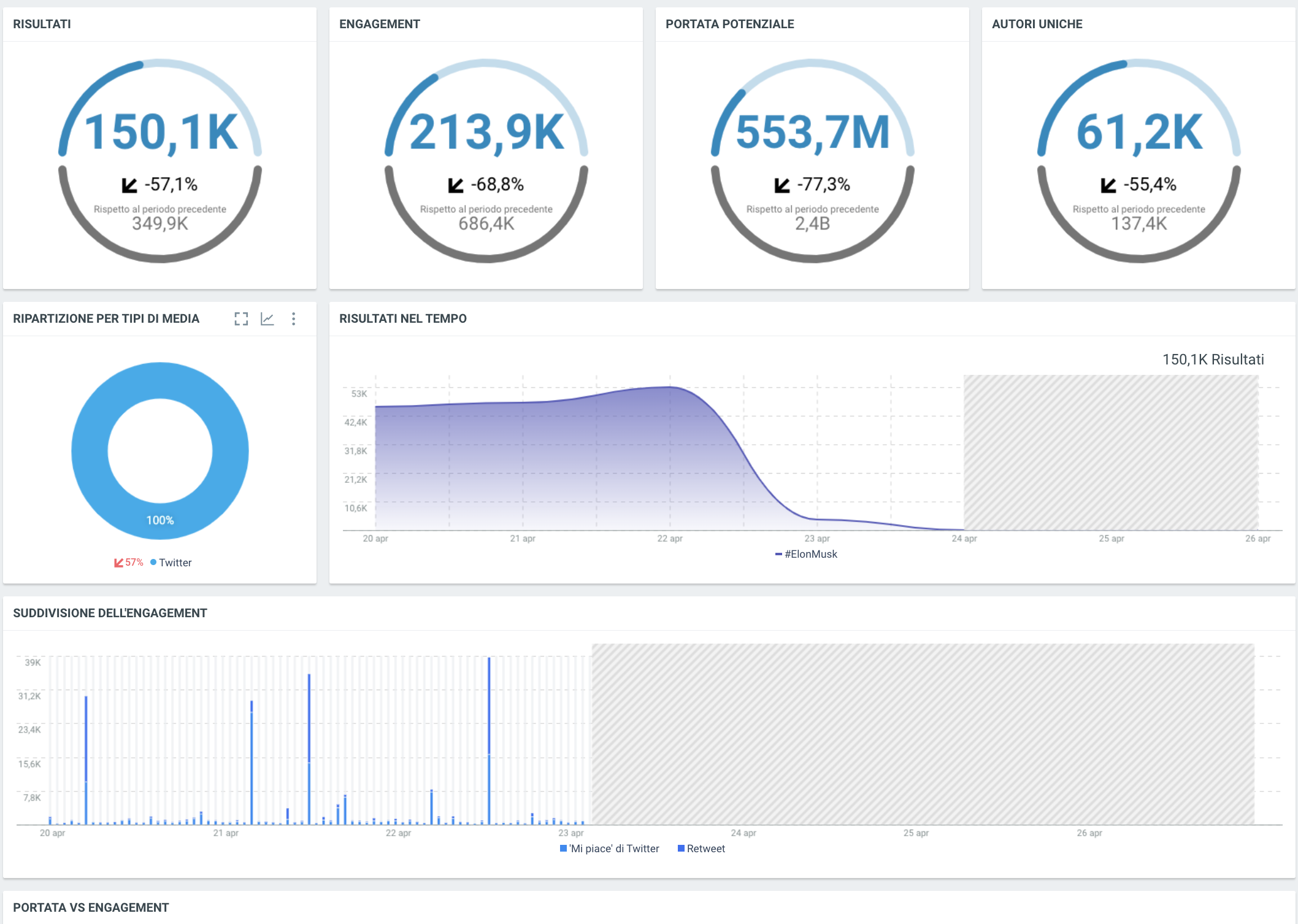Screen dimensions: 1298x924
Task: Click the 213,9K engagement value
Action: 486,132
